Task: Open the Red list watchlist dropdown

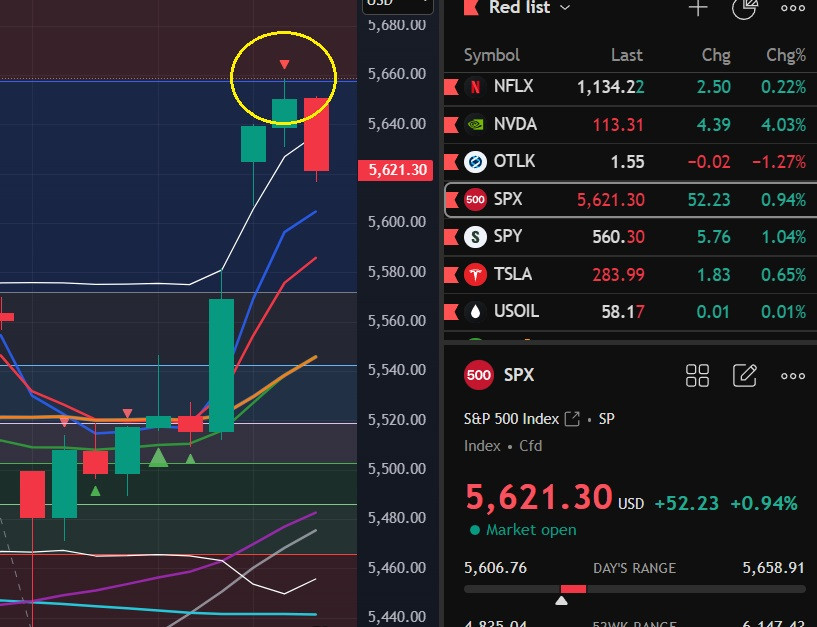Action: coord(529,7)
